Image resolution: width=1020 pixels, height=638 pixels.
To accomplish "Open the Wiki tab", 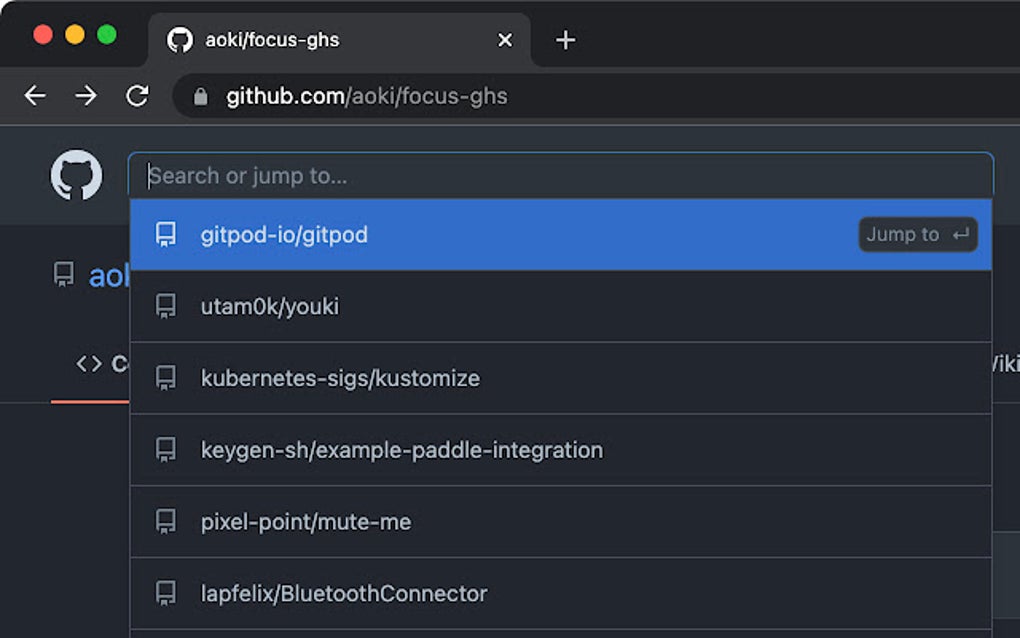I will [1010, 364].
